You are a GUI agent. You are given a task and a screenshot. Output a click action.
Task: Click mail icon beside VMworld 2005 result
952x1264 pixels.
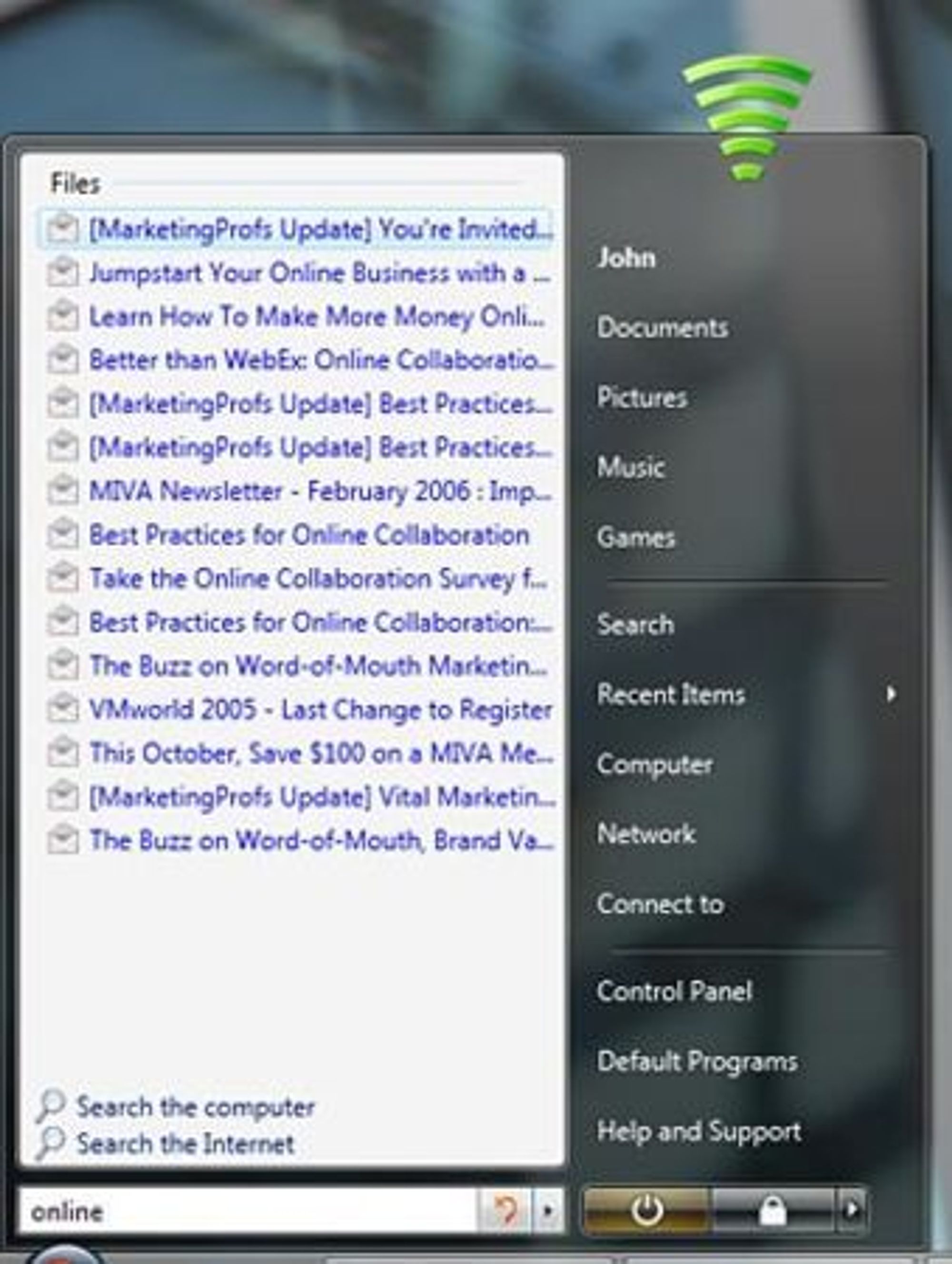[62, 708]
